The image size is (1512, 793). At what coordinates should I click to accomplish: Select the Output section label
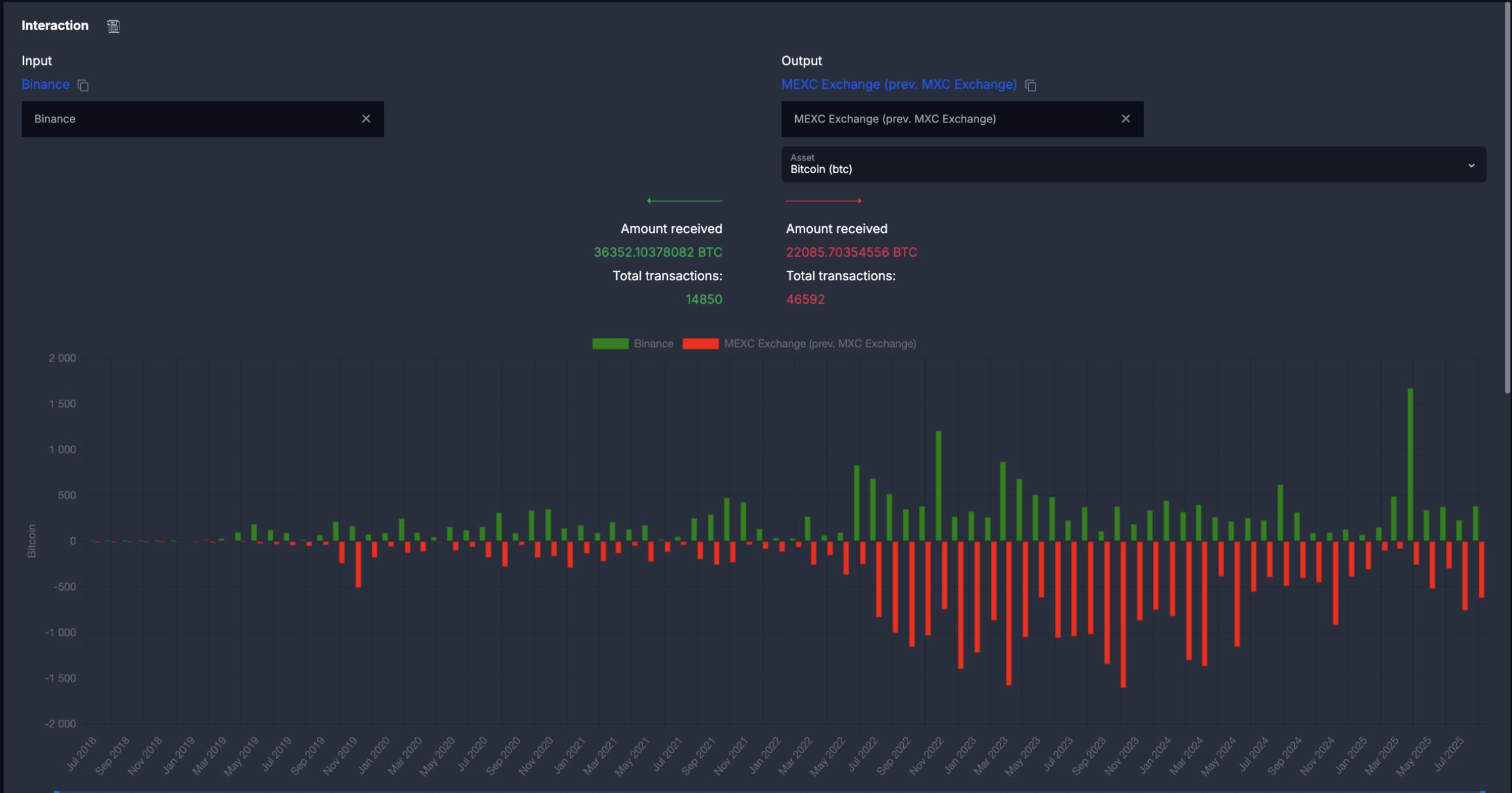[802, 60]
